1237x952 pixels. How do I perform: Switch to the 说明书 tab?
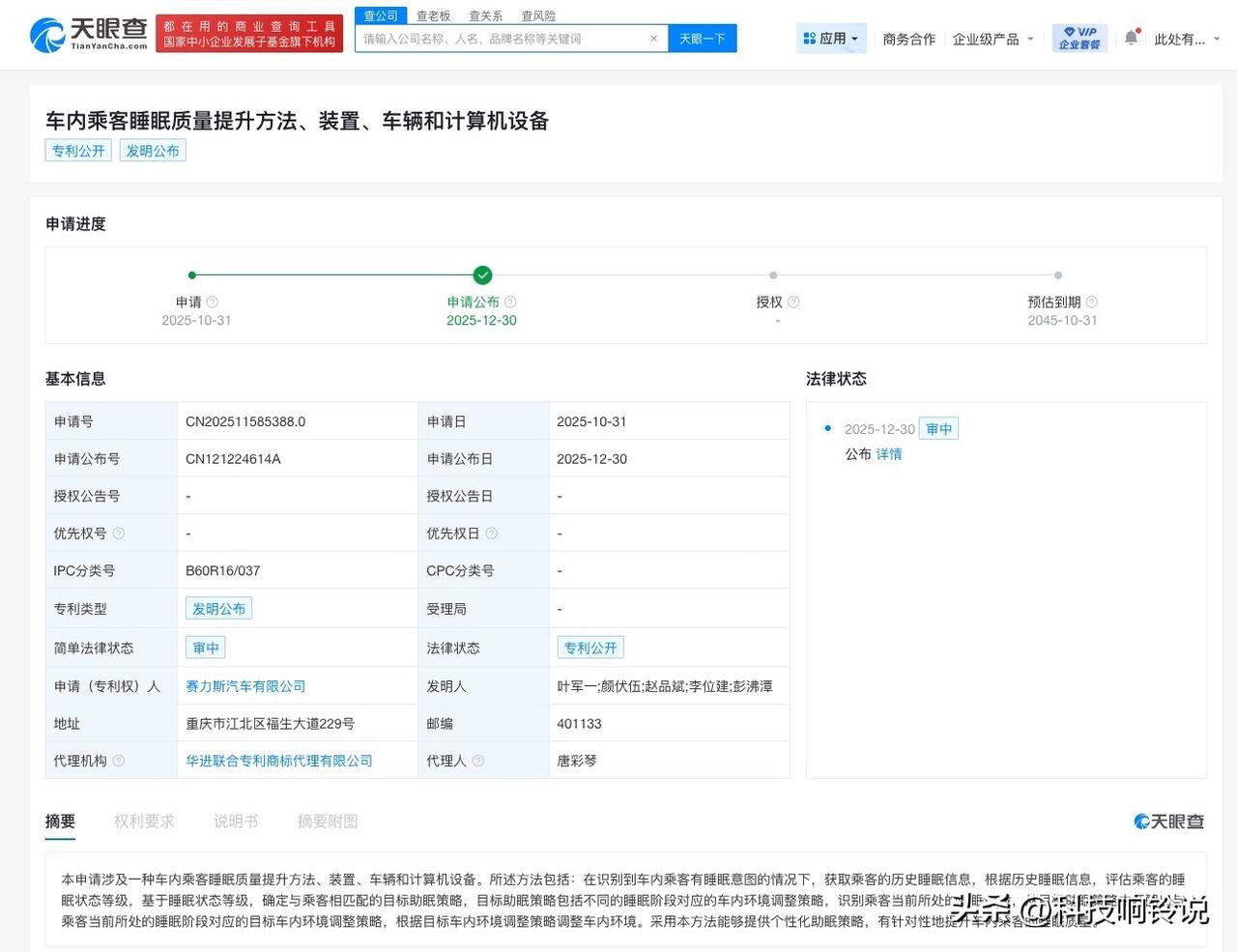(x=235, y=821)
